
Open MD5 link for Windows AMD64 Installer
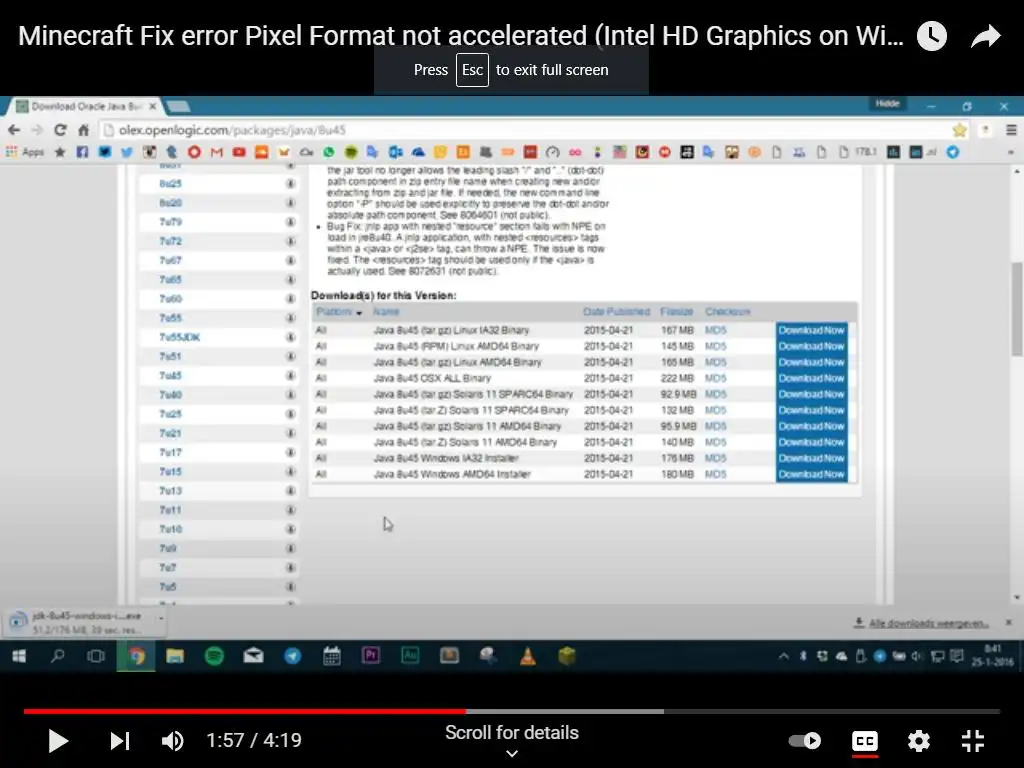[715, 475]
